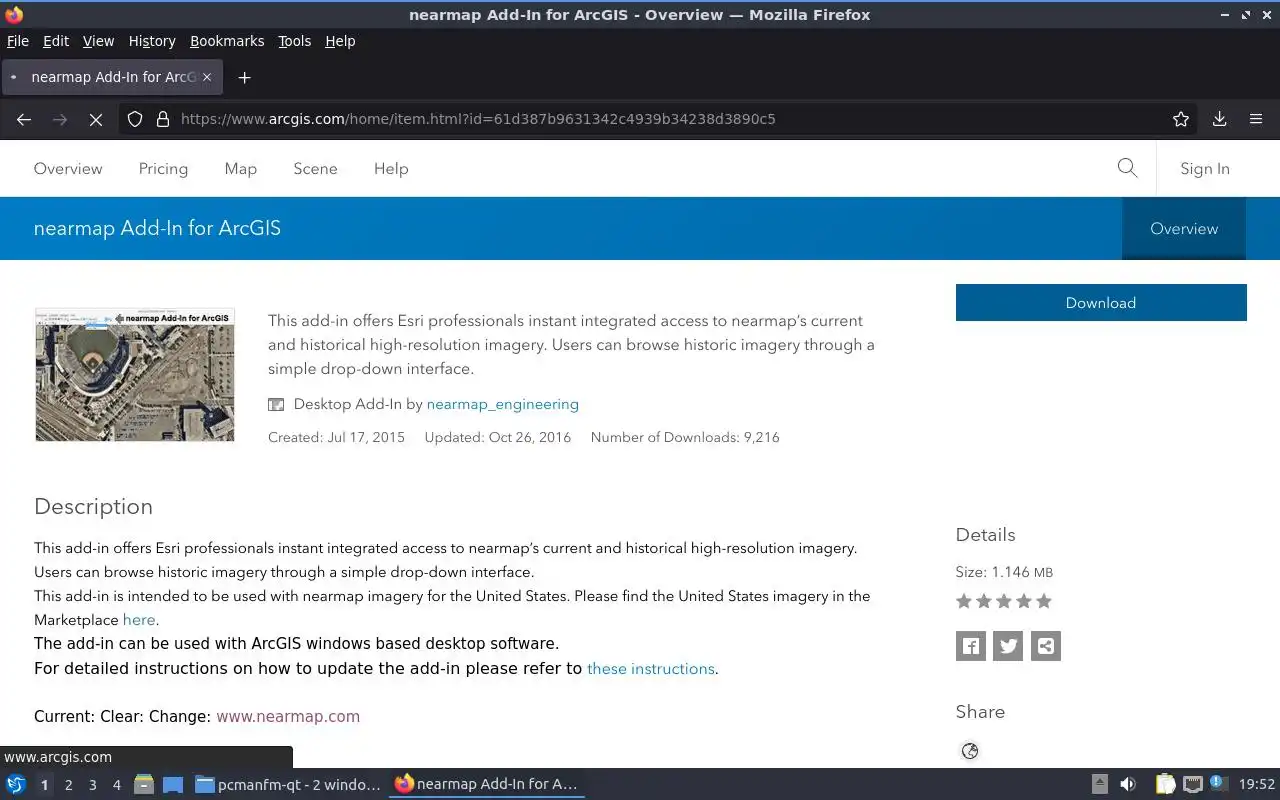Image resolution: width=1280 pixels, height=800 pixels.
Task: Click the tracking protection shield icon
Action: point(135,119)
